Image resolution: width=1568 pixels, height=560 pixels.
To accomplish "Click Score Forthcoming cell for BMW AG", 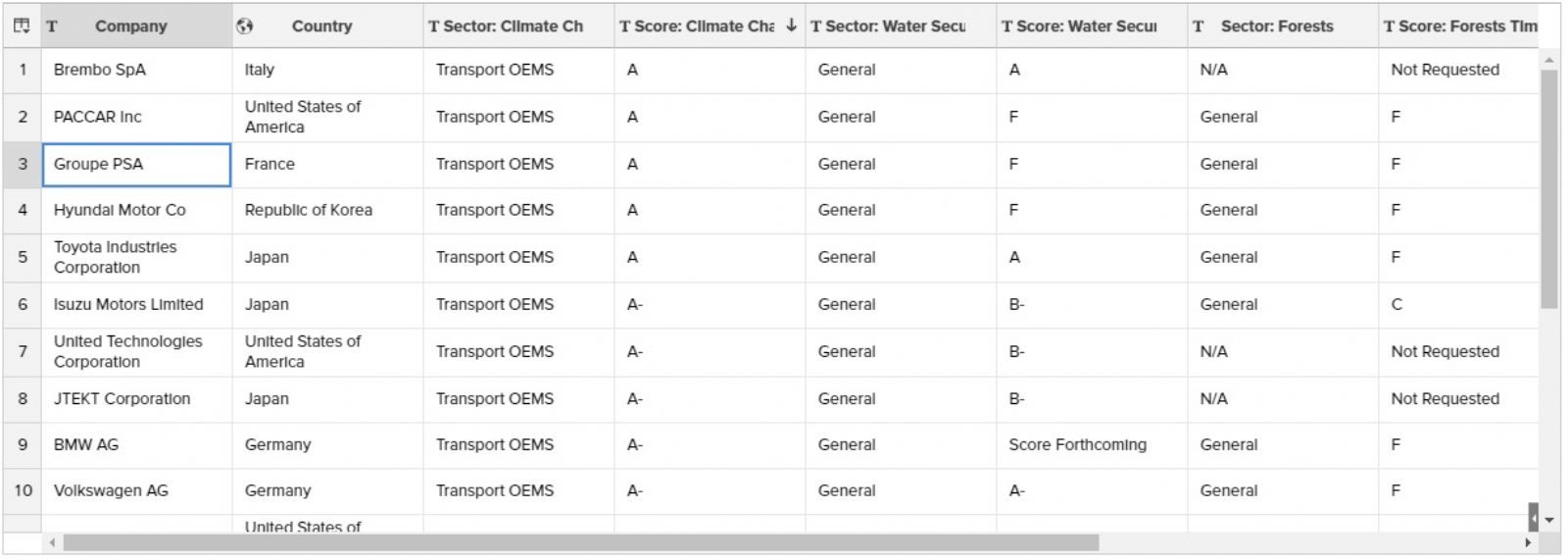I will point(1092,444).
